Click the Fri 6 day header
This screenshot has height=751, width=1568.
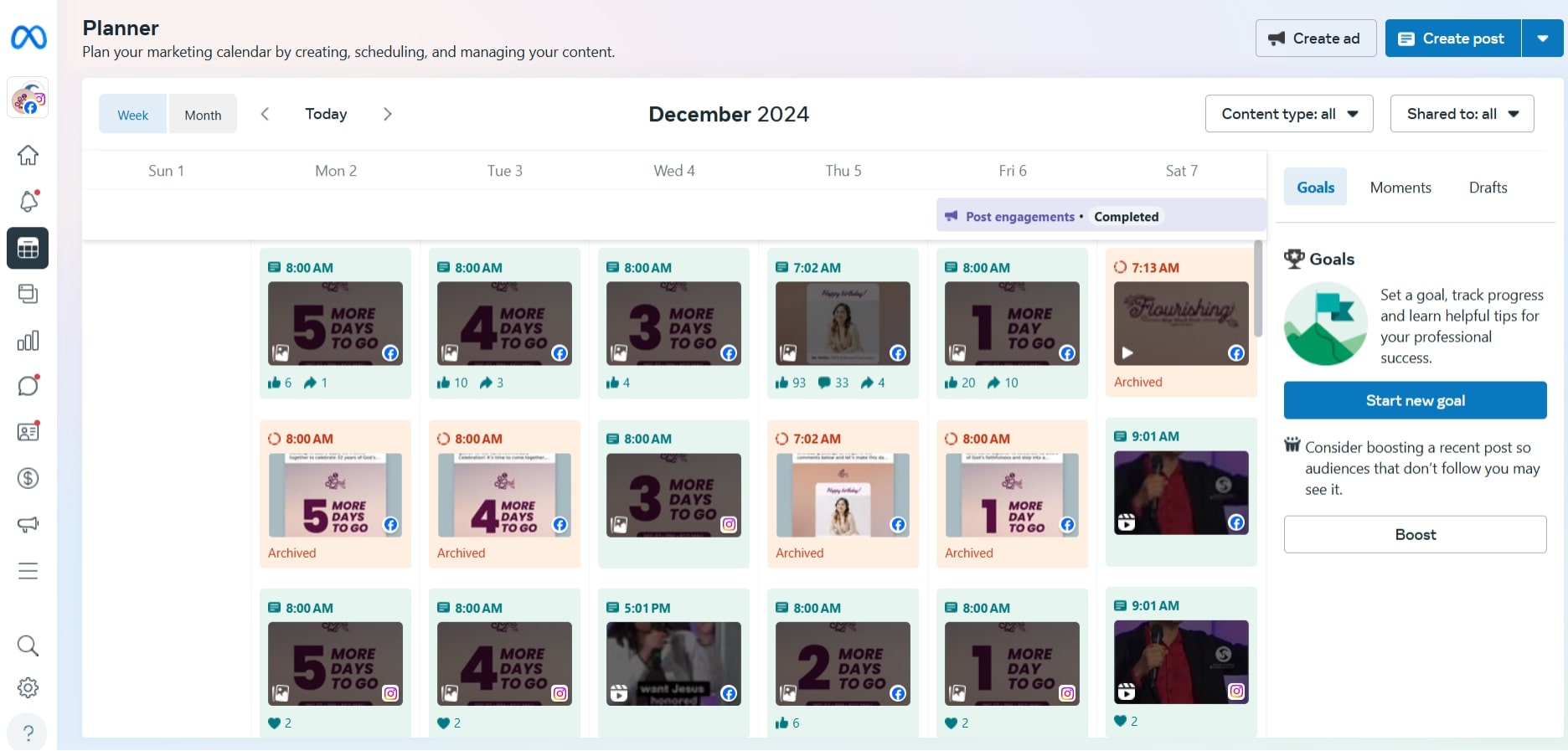tap(1013, 171)
